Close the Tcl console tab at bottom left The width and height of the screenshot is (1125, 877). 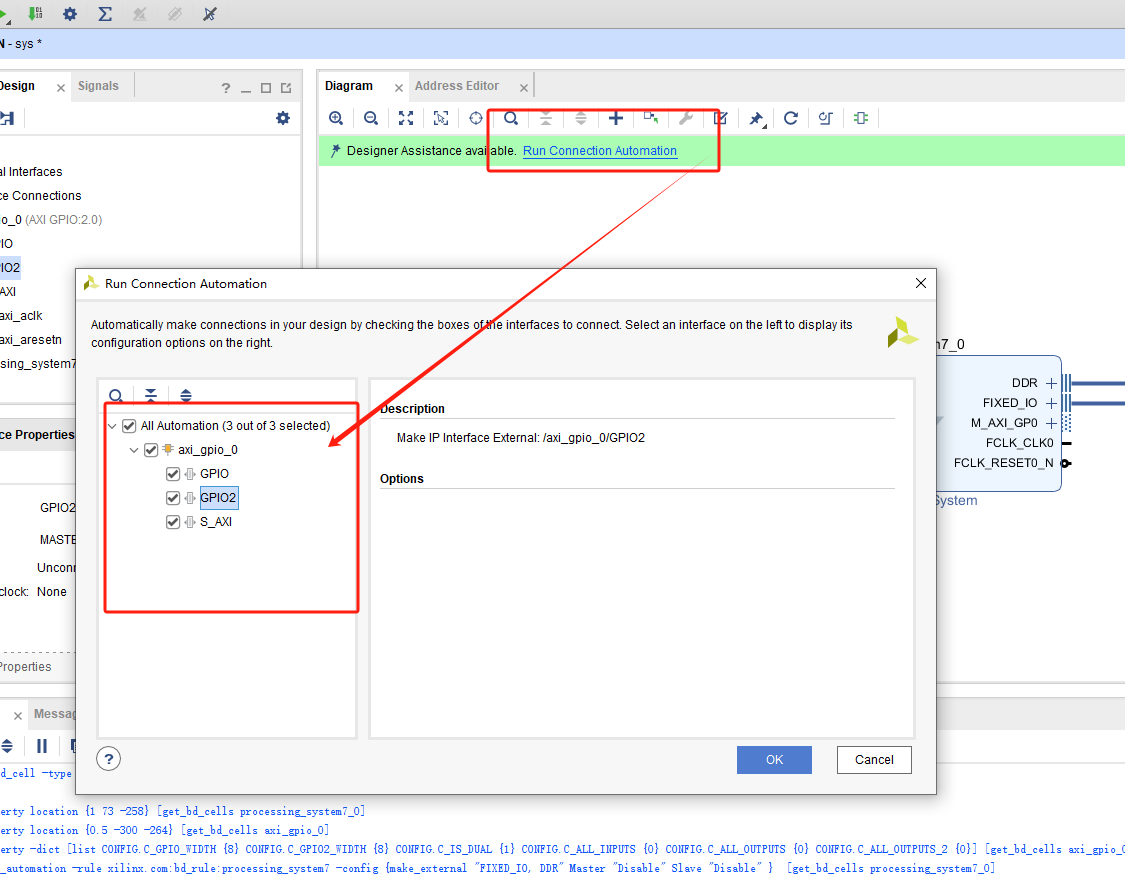coord(18,716)
